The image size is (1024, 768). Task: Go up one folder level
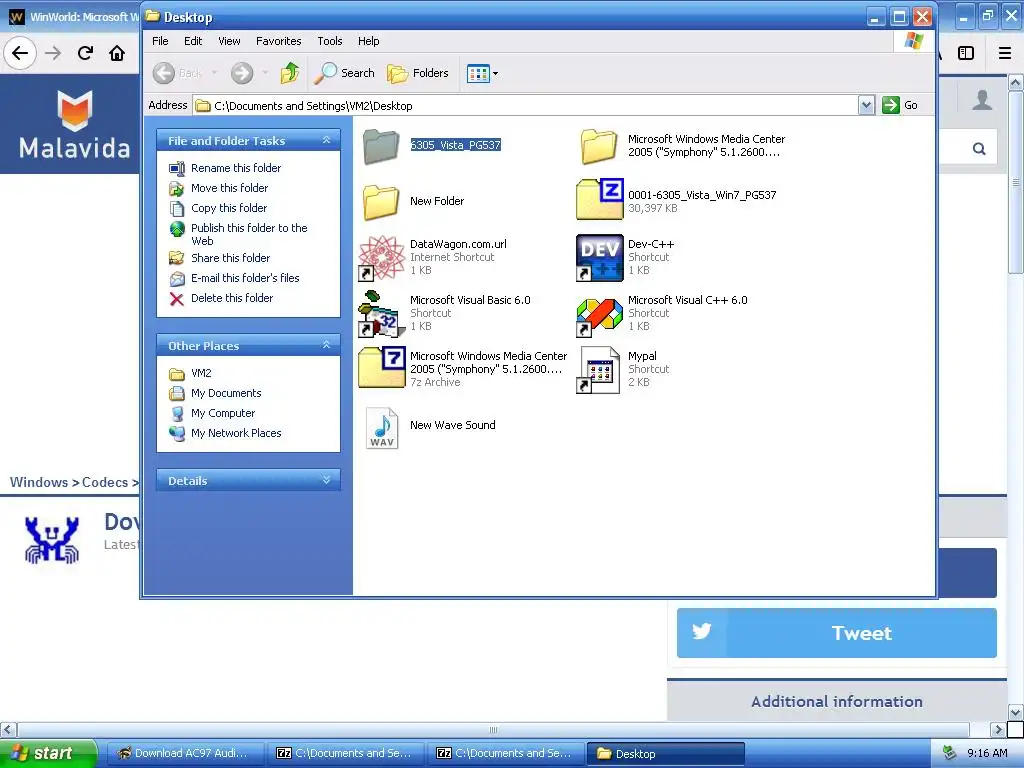click(290, 73)
